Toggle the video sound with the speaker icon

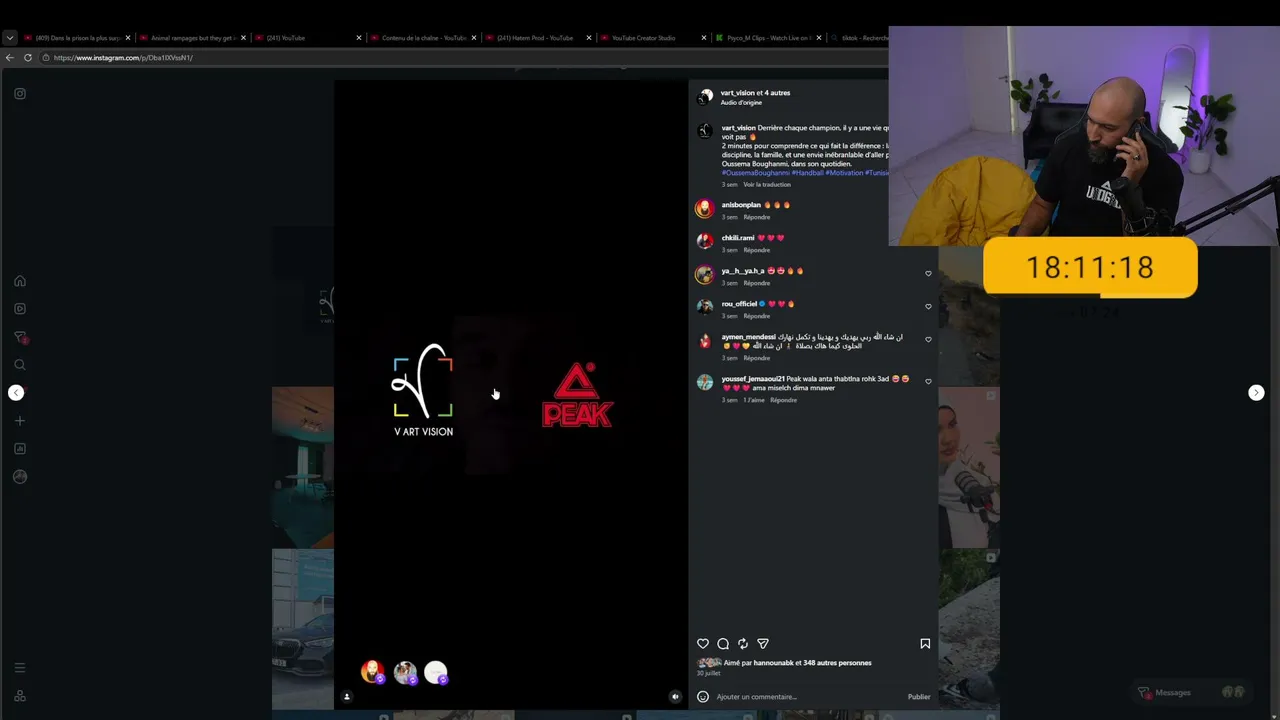pos(675,697)
